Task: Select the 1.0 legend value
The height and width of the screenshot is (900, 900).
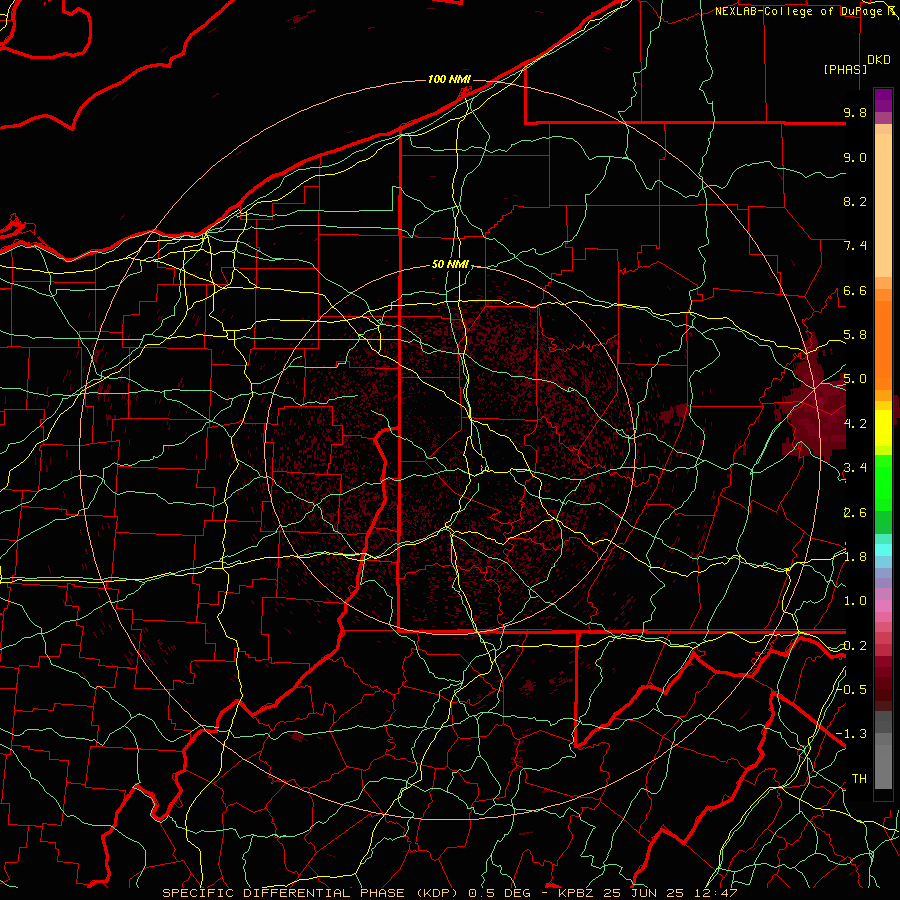Action: click(x=855, y=601)
